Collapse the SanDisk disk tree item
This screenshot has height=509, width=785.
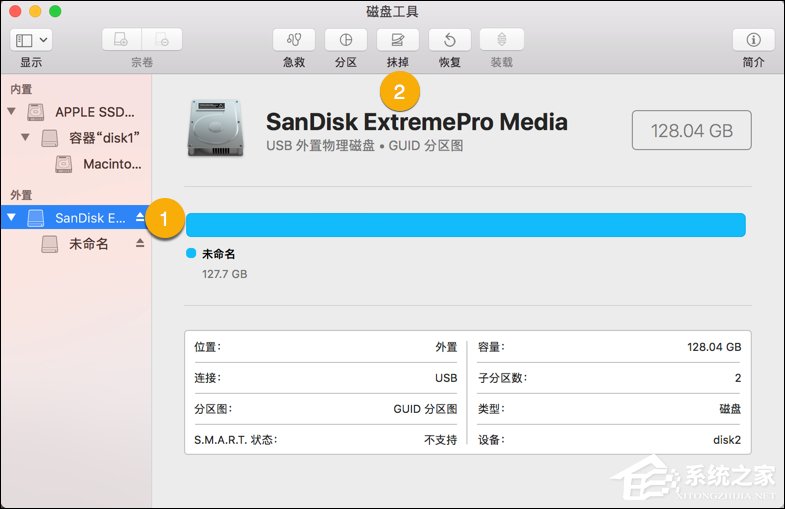pos(12,217)
